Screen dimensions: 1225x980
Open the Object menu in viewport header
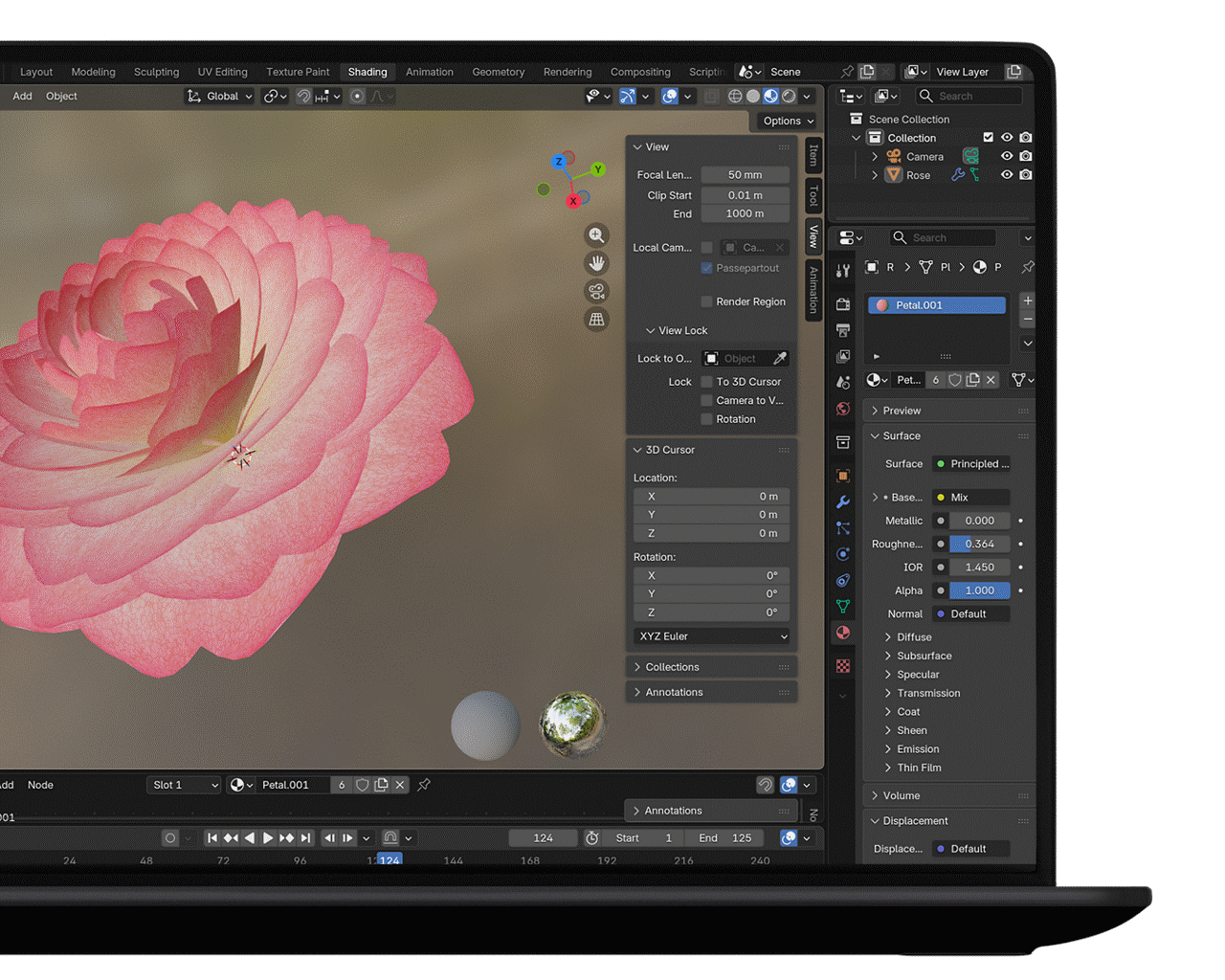(x=61, y=96)
